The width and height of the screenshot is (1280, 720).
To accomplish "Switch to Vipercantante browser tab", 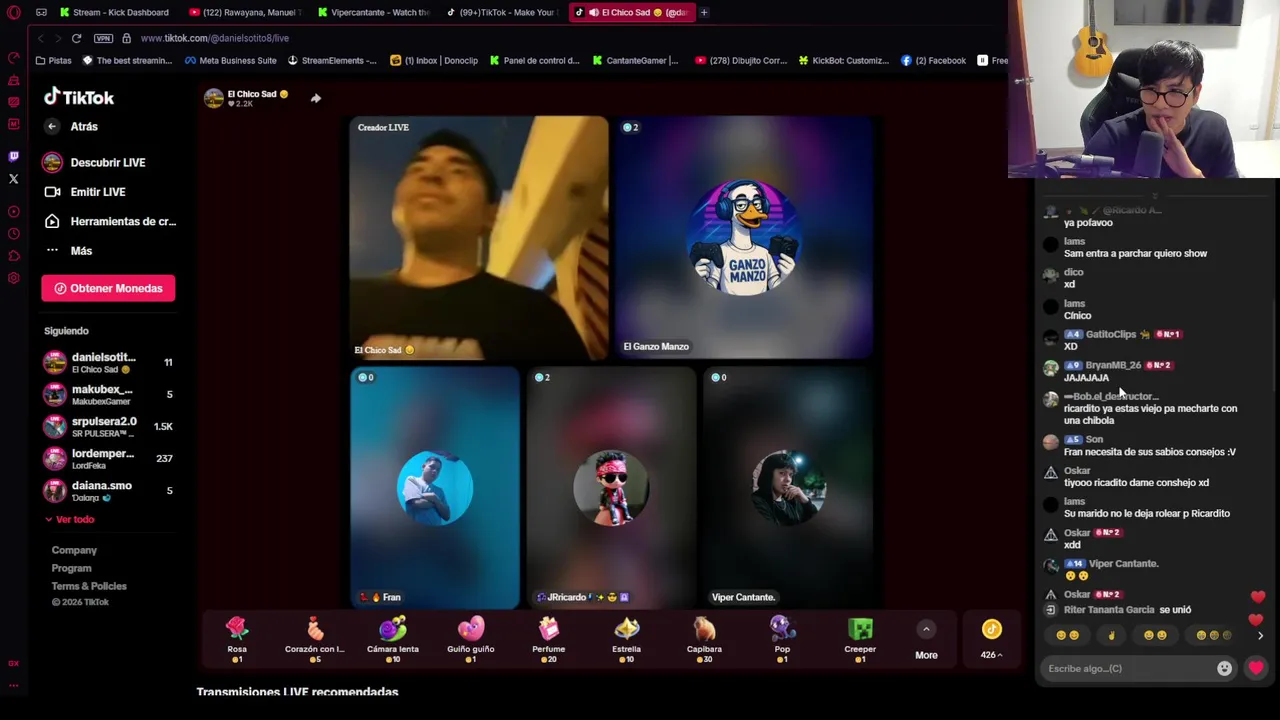I will 374,12.
